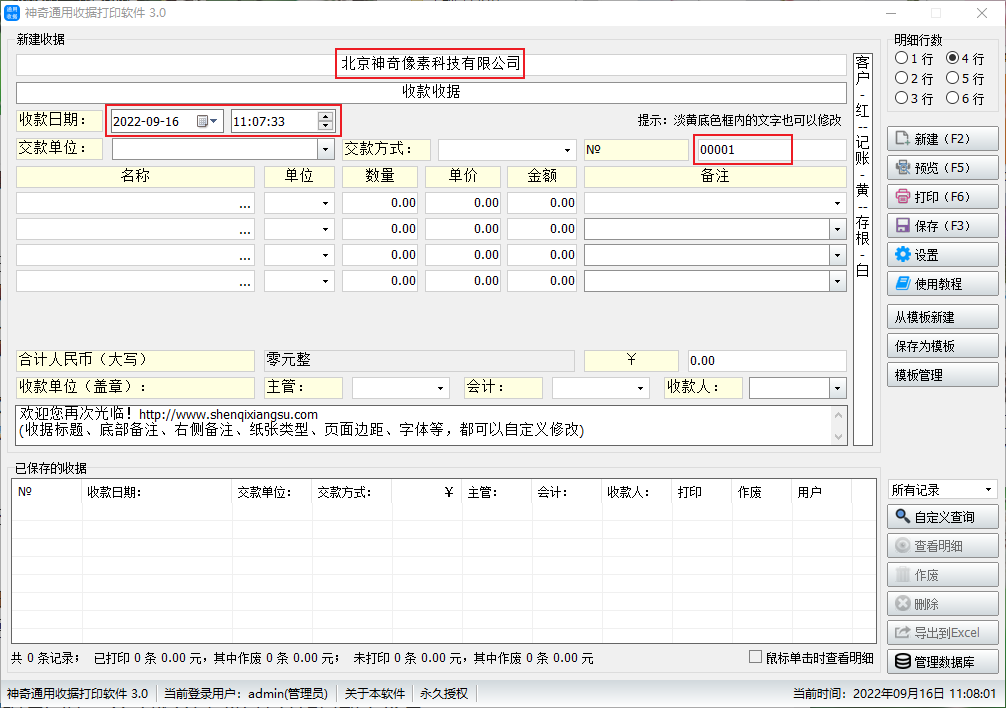Click the 保存为模板 button
Image resolution: width=1006 pixels, height=708 pixels.
[x=942, y=346]
